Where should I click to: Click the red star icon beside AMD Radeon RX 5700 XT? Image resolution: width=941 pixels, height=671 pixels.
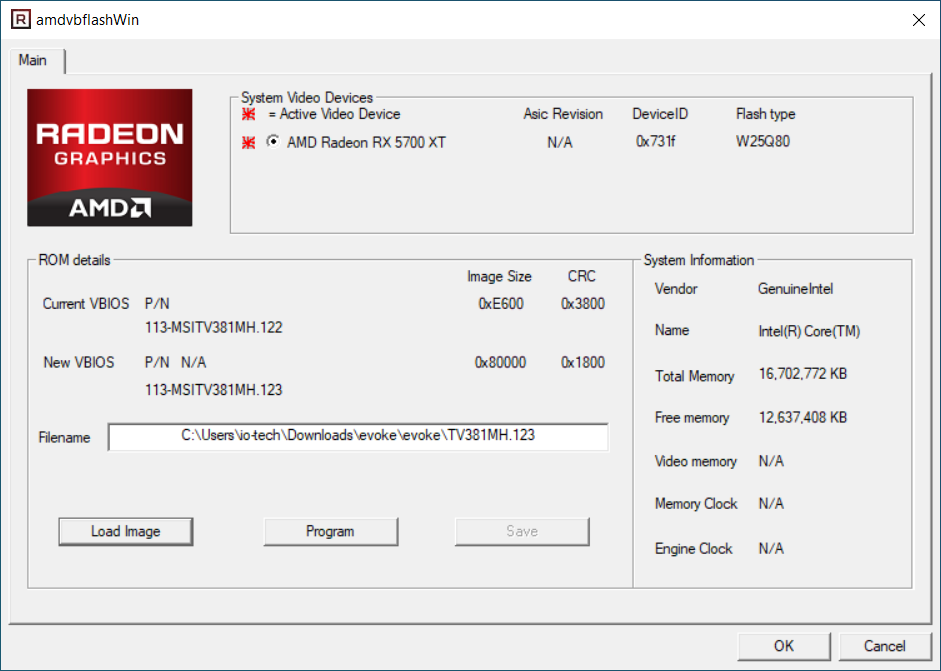pyautogui.click(x=248, y=142)
